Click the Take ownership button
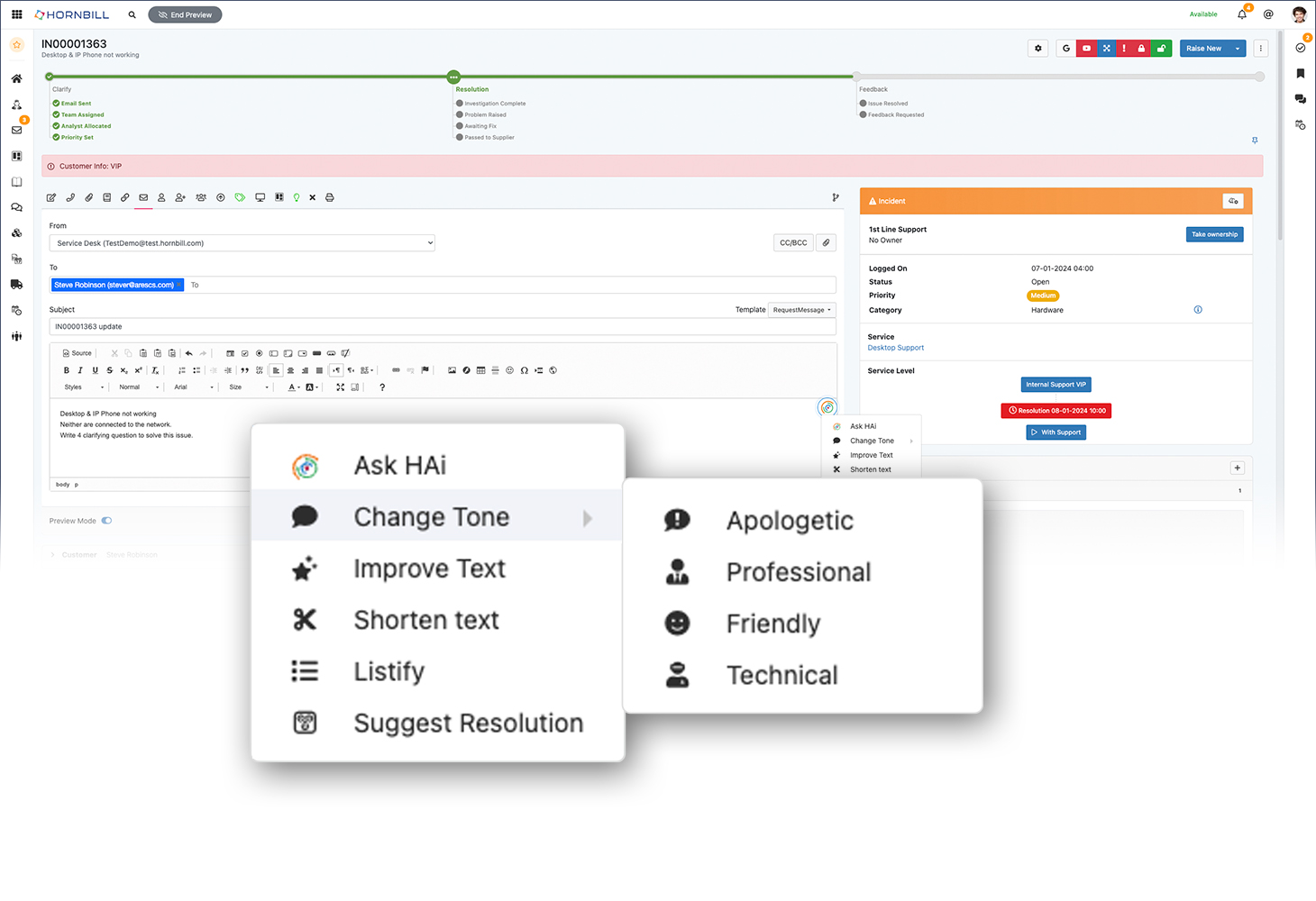Screen dimensions: 1316x901 pyautogui.click(x=1214, y=233)
